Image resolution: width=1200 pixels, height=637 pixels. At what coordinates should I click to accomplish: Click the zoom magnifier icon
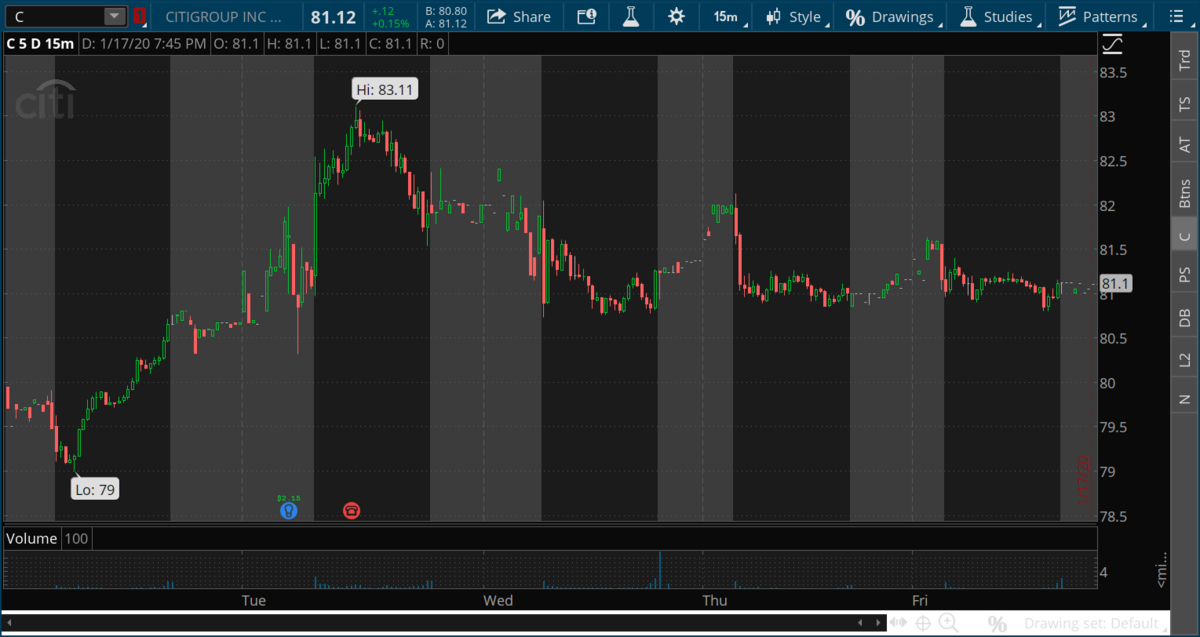click(948, 623)
